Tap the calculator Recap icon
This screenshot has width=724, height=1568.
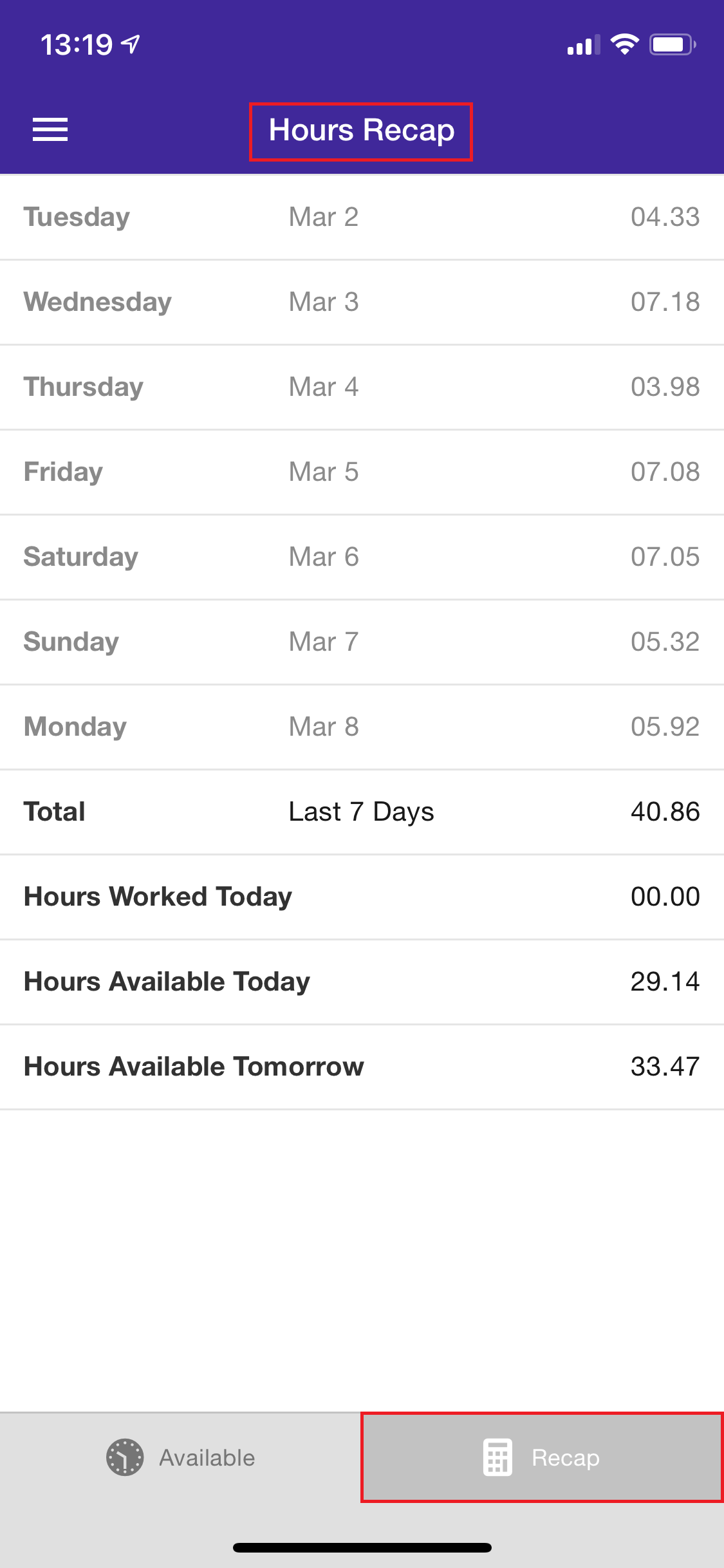pos(497,1457)
